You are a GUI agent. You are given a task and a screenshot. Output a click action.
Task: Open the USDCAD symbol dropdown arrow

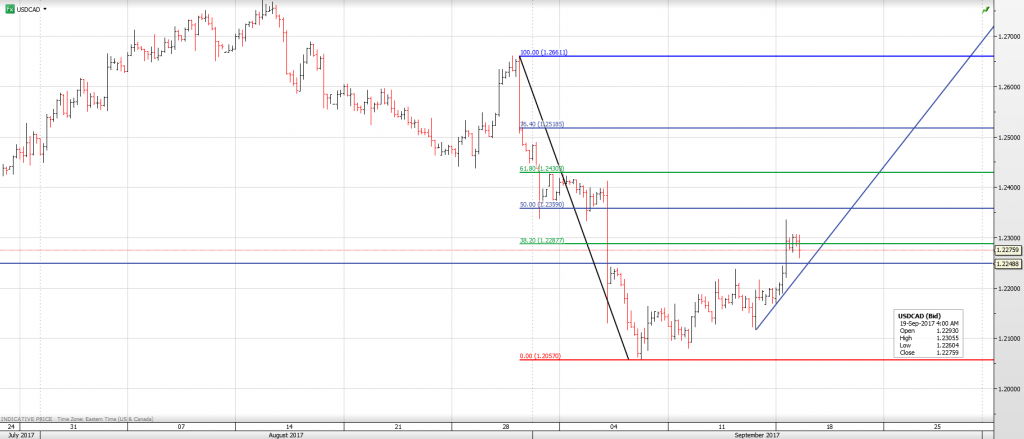pyautogui.click(x=47, y=8)
